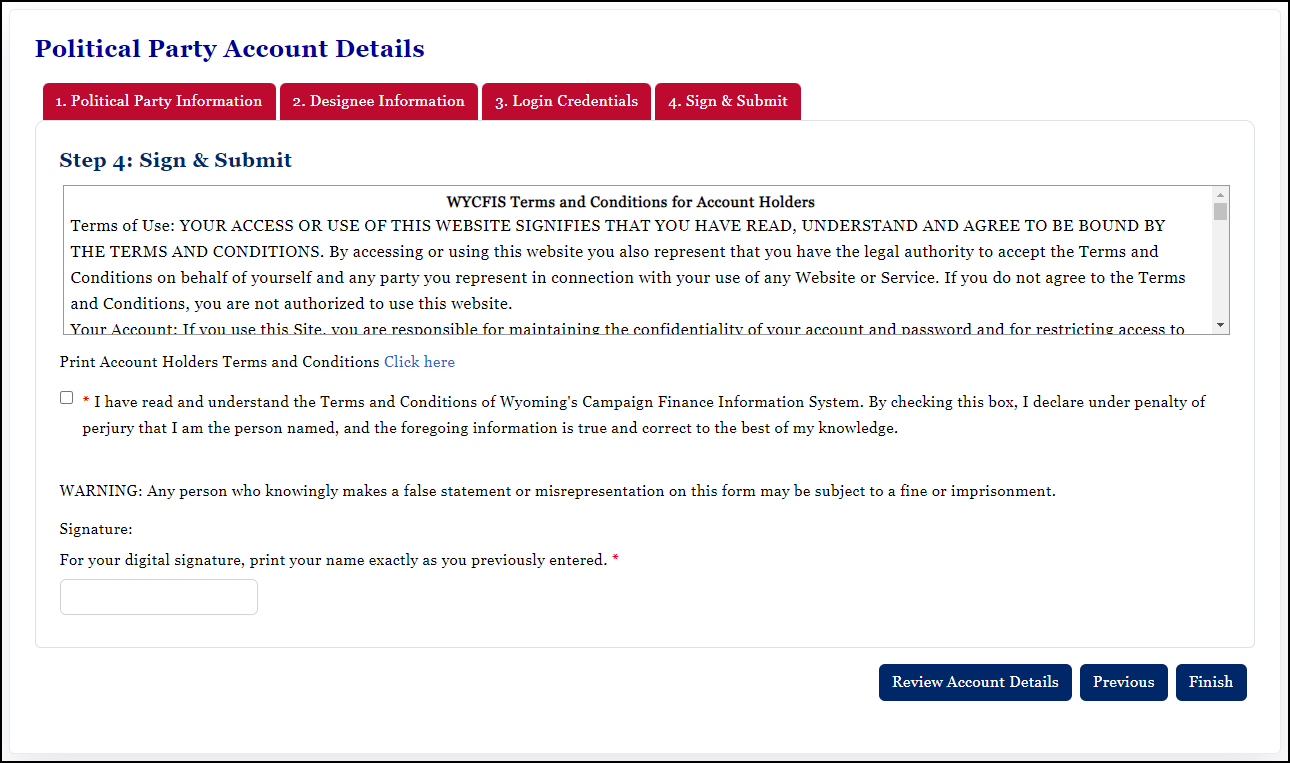
Task: Click the WARNING false statement notice text
Action: [x=557, y=491]
